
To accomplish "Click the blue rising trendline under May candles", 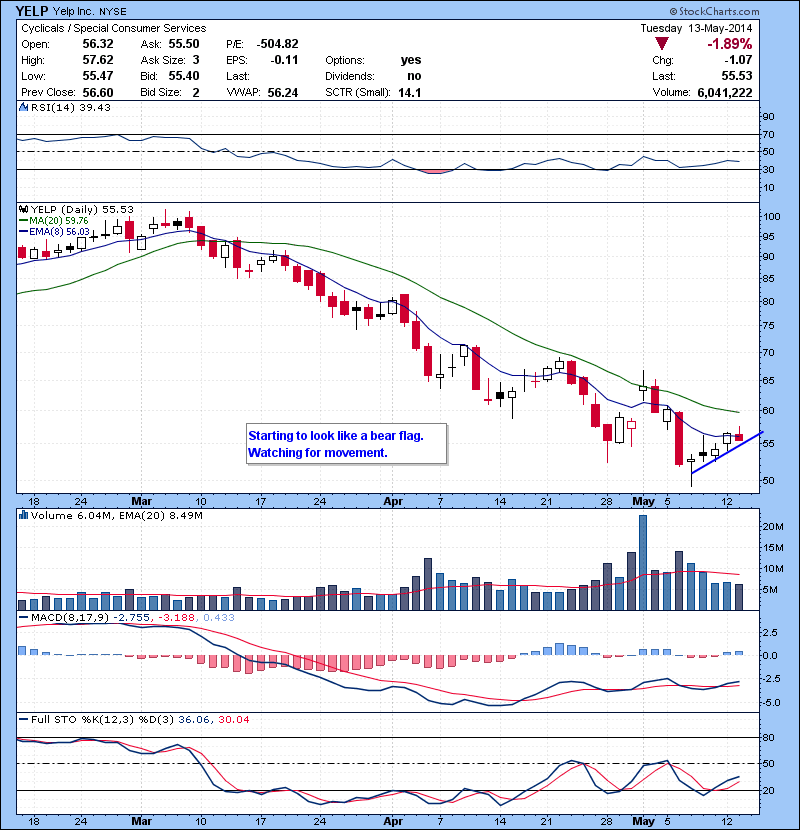I will 727,453.
